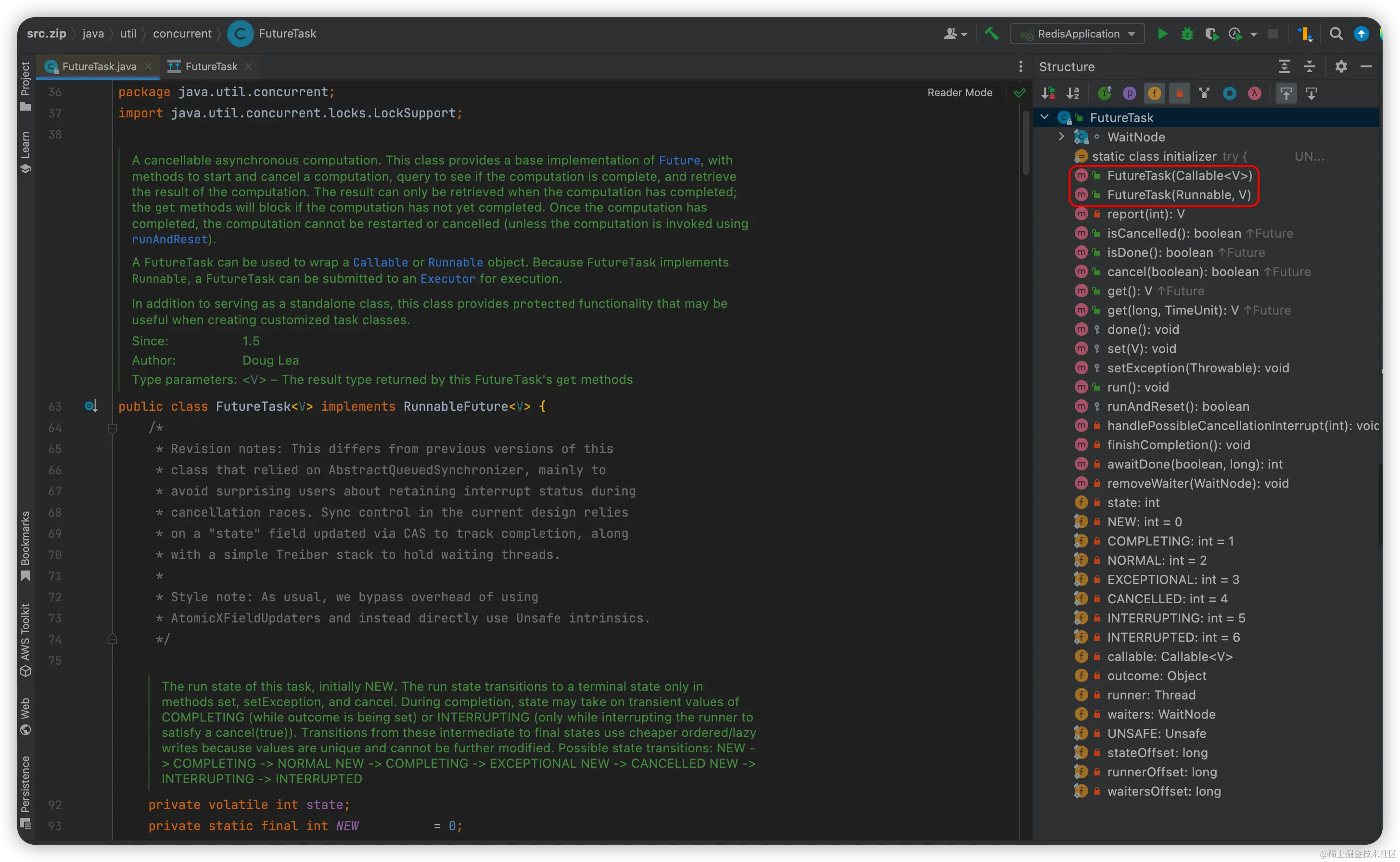
Task: Click FutureTask class icon in breadcrumb
Action: click(x=240, y=34)
